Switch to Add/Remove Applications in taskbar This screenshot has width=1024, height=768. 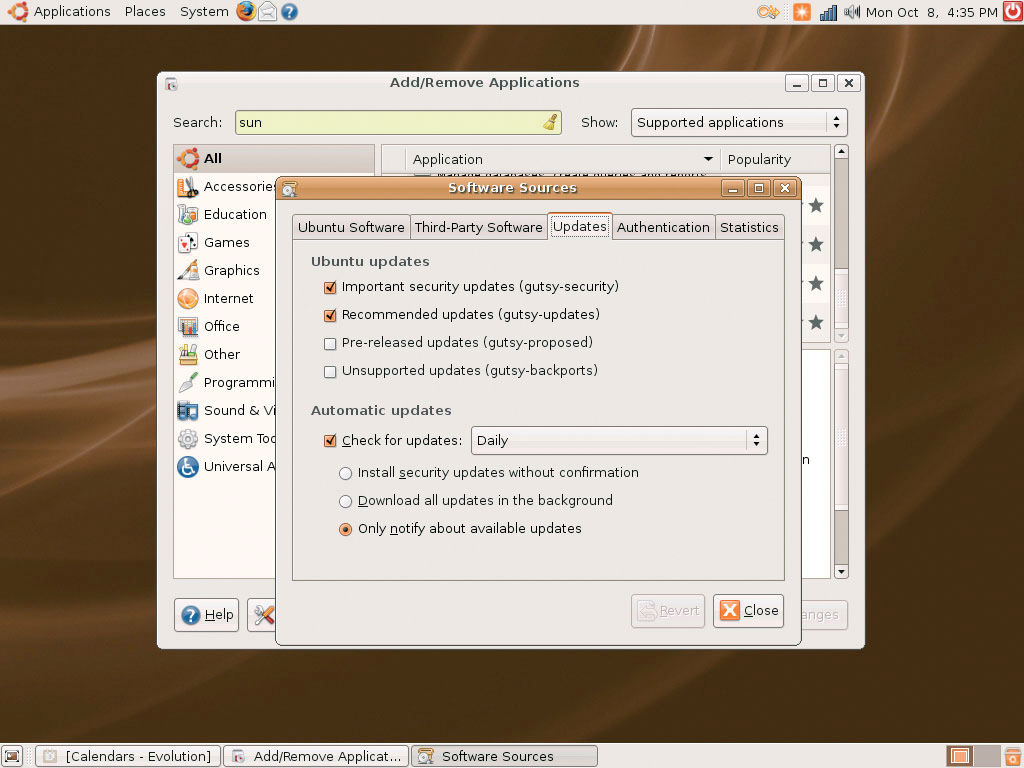(316, 756)
